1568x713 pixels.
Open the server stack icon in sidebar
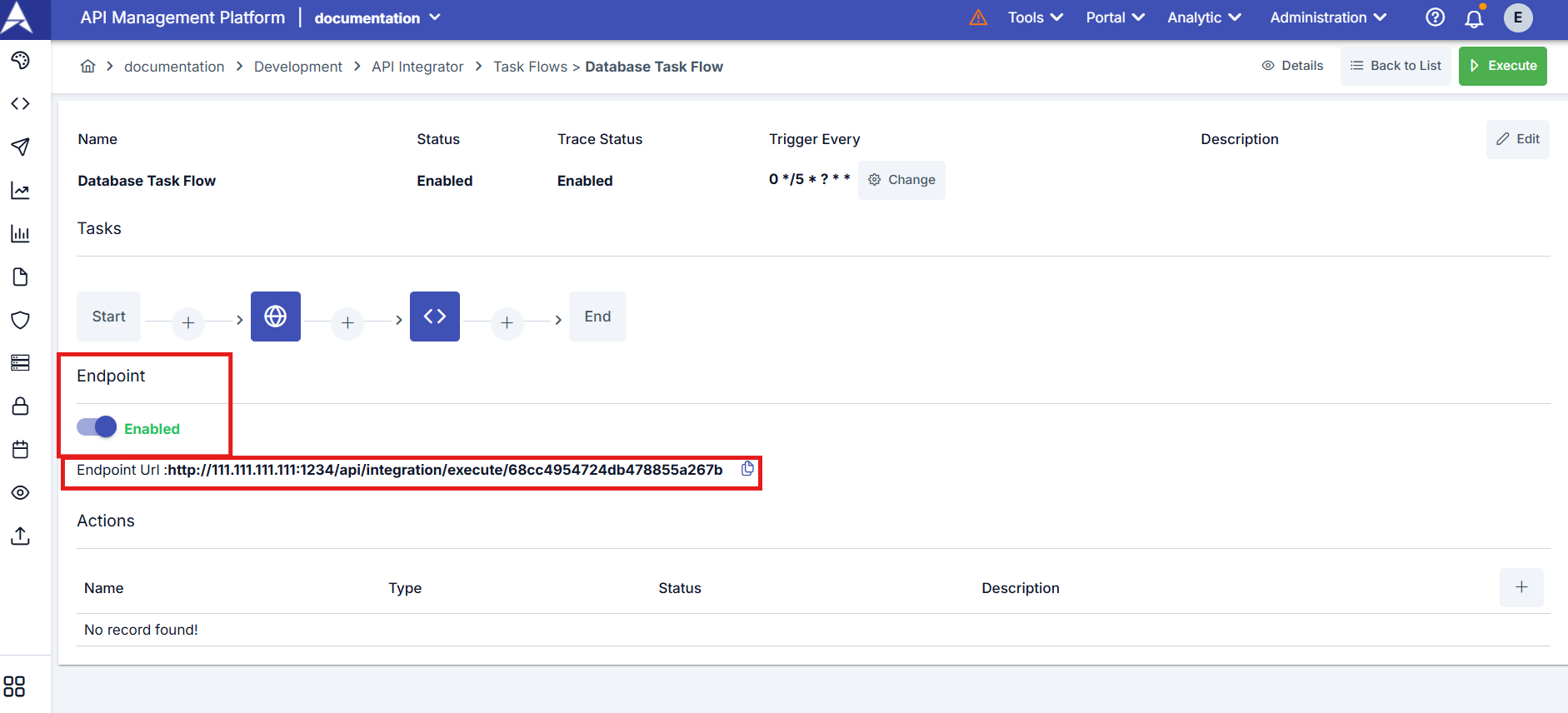[20, 362]
